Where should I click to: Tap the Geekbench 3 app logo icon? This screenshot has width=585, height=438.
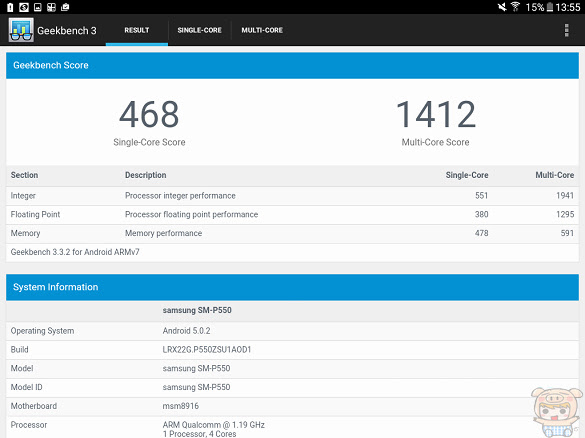21,30
